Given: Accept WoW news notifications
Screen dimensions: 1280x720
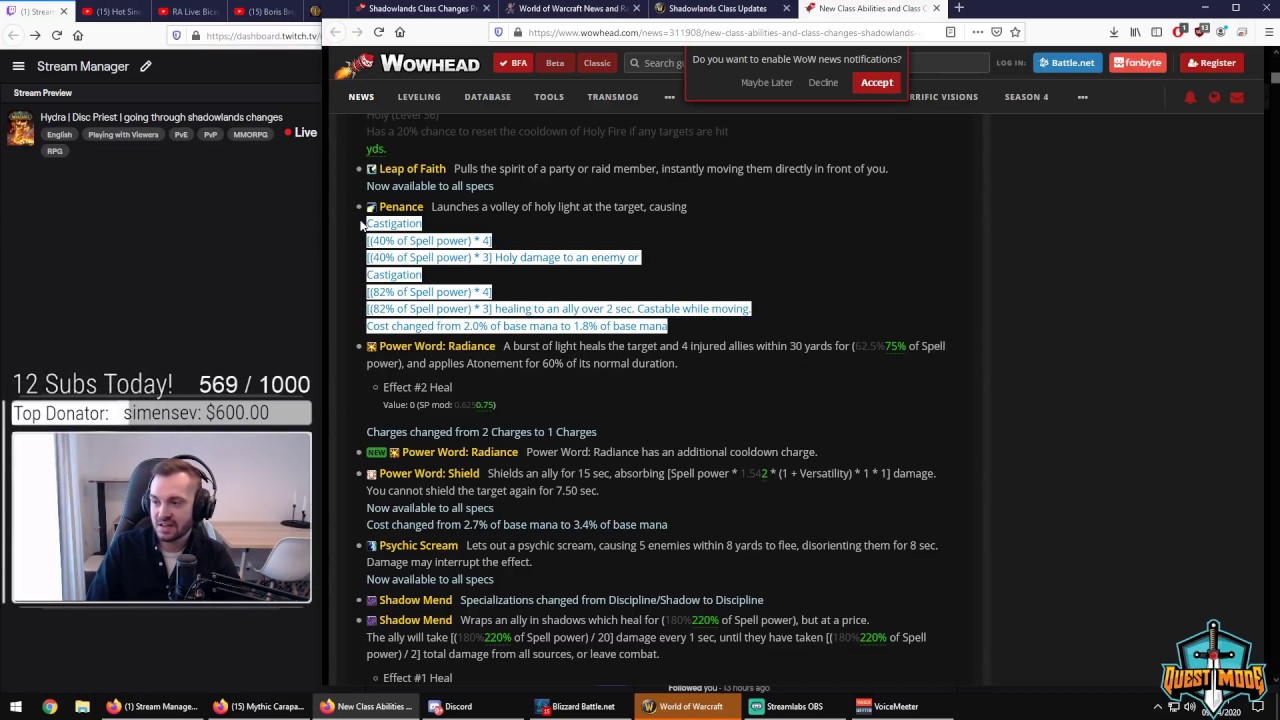Looking at the screenshot, I should 877,82.
